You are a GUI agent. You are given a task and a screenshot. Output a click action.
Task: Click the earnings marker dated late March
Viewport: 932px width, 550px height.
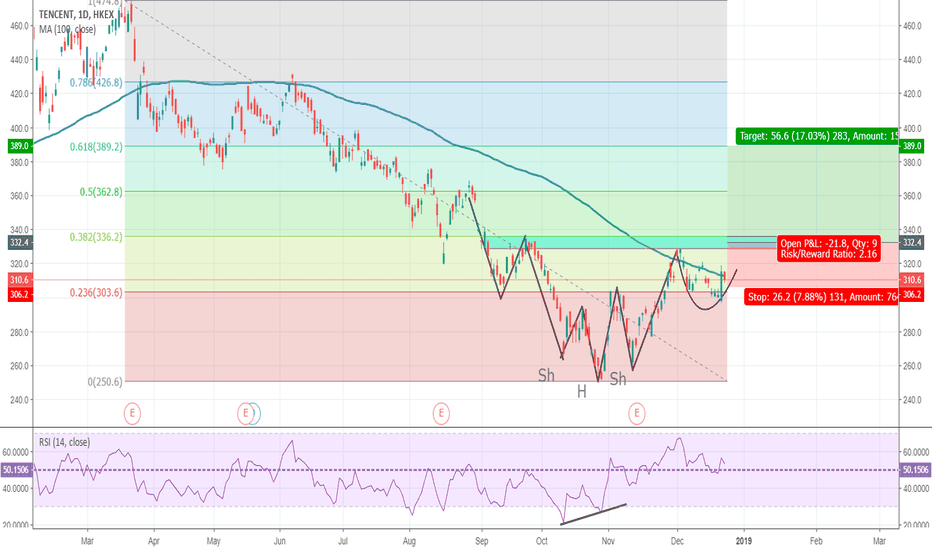click(132, 413)
